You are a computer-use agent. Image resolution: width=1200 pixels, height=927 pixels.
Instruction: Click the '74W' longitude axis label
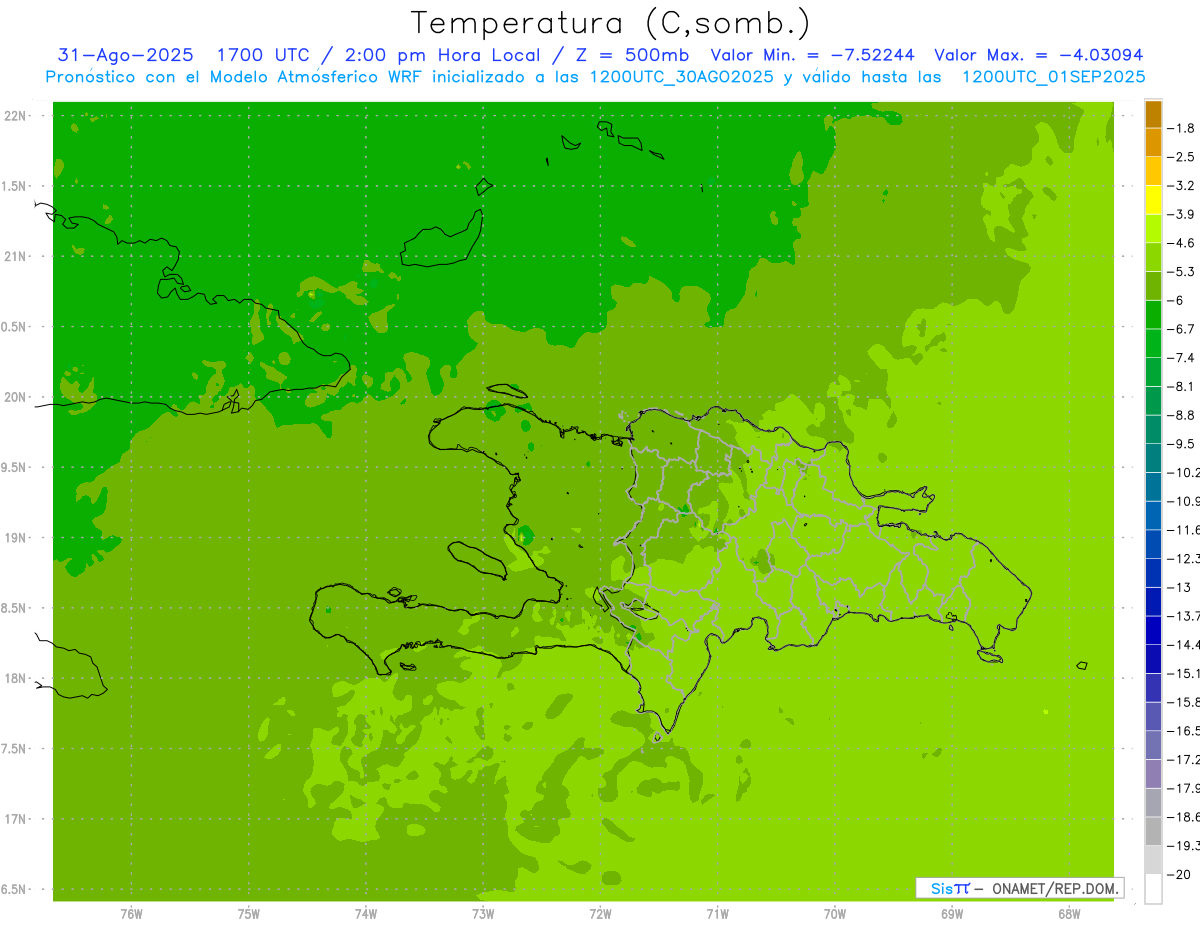[x=365, y=914]
